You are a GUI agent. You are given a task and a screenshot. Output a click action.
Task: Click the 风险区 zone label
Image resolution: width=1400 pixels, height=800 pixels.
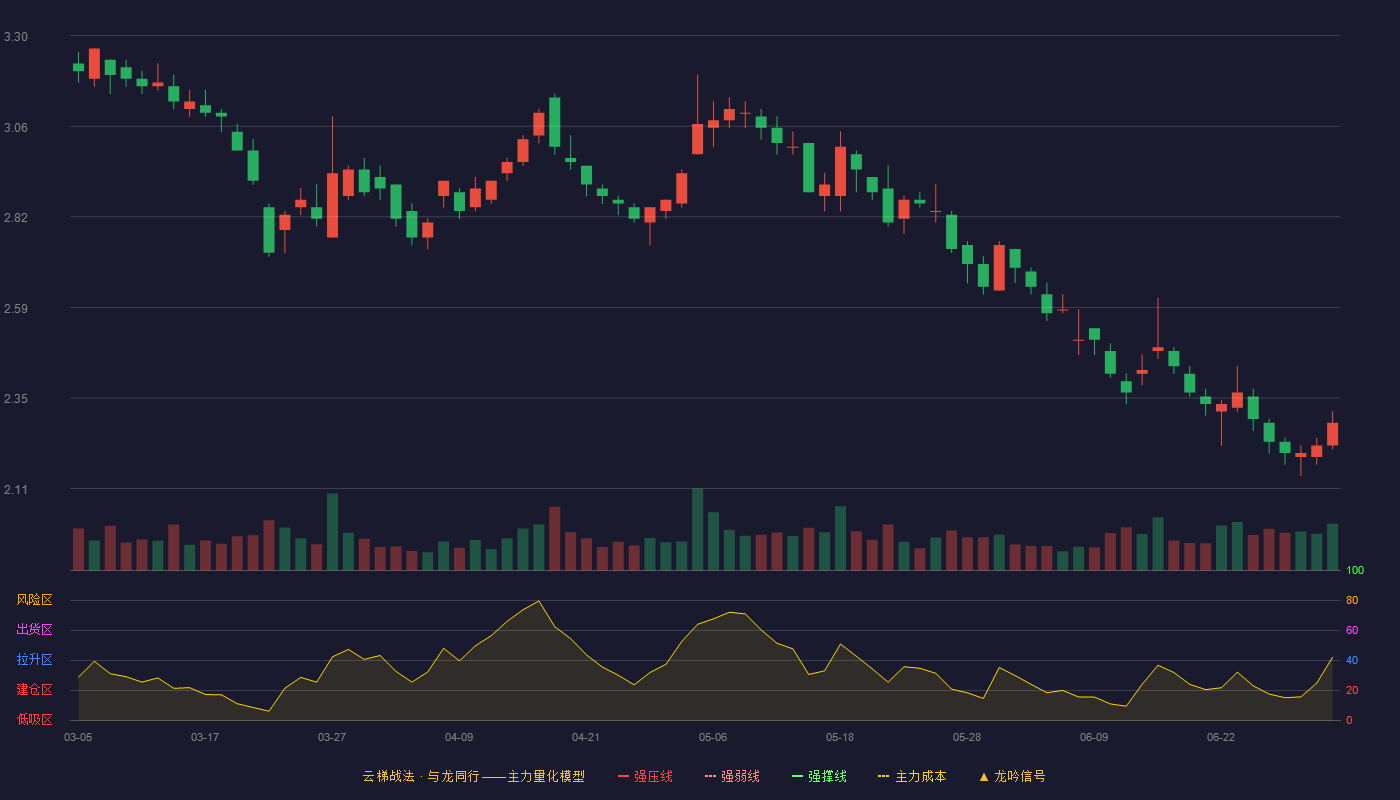[34, 600]
